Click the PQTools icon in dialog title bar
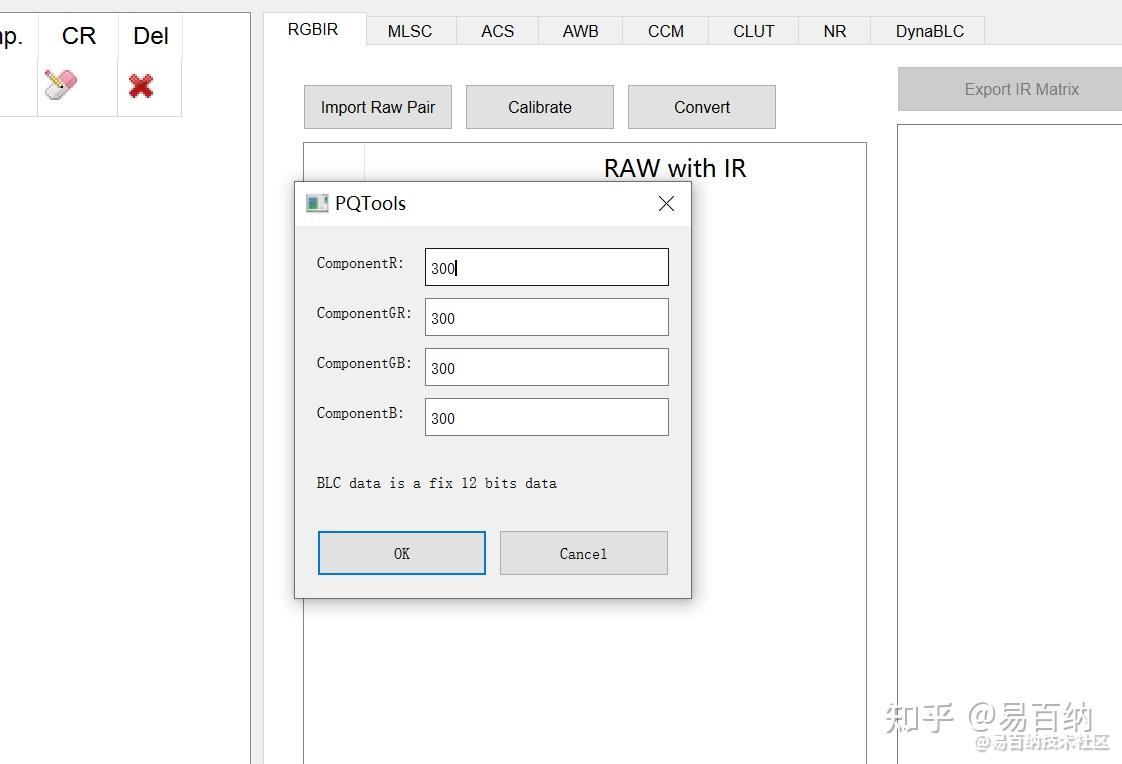1122x764 pixels. pos(316,202)
